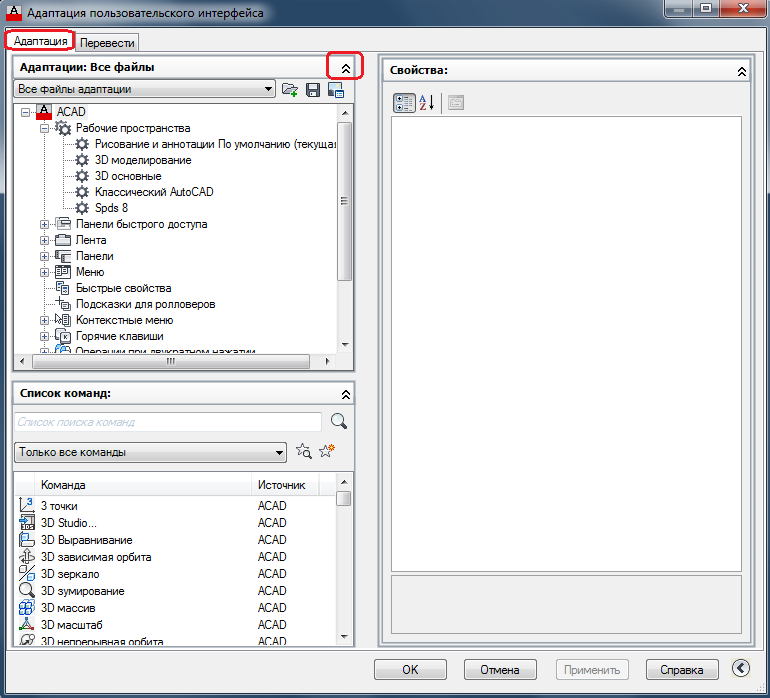Click the 3D зависимая орбита icon
This screenshot has width=770, height=698.
(x=27, y=557)
